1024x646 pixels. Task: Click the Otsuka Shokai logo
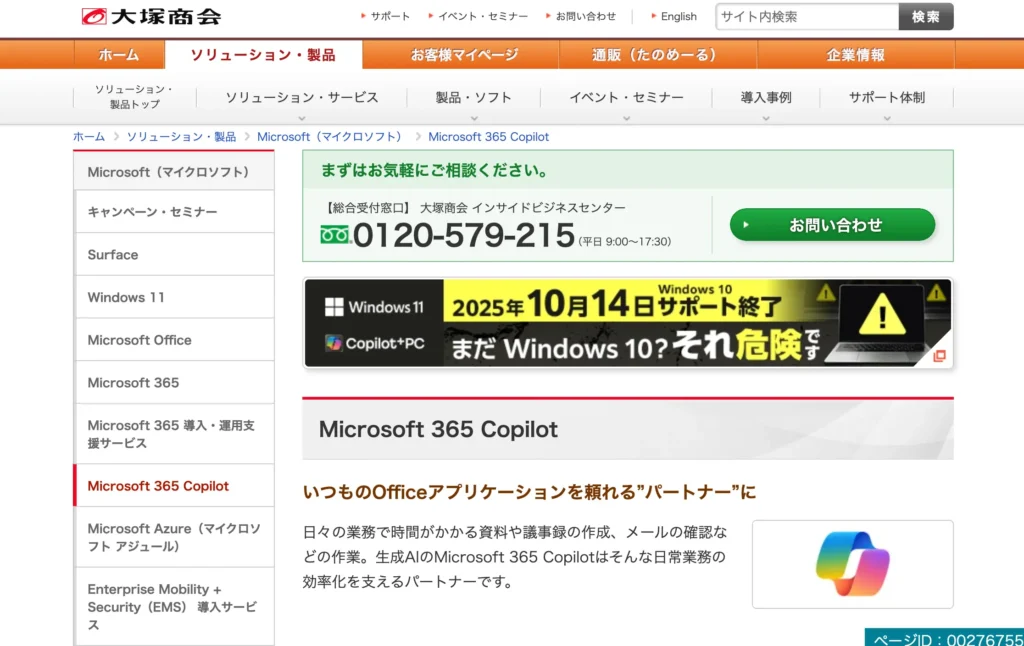pos(152,16)
